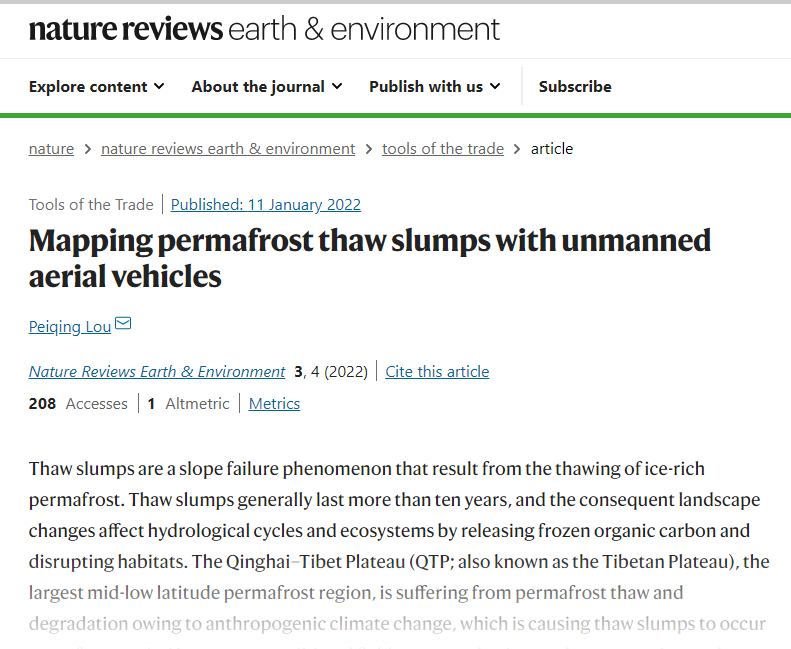Click the current 'article' breadcrumb item
Screen dimensions: 791x649
click(552, 149)
